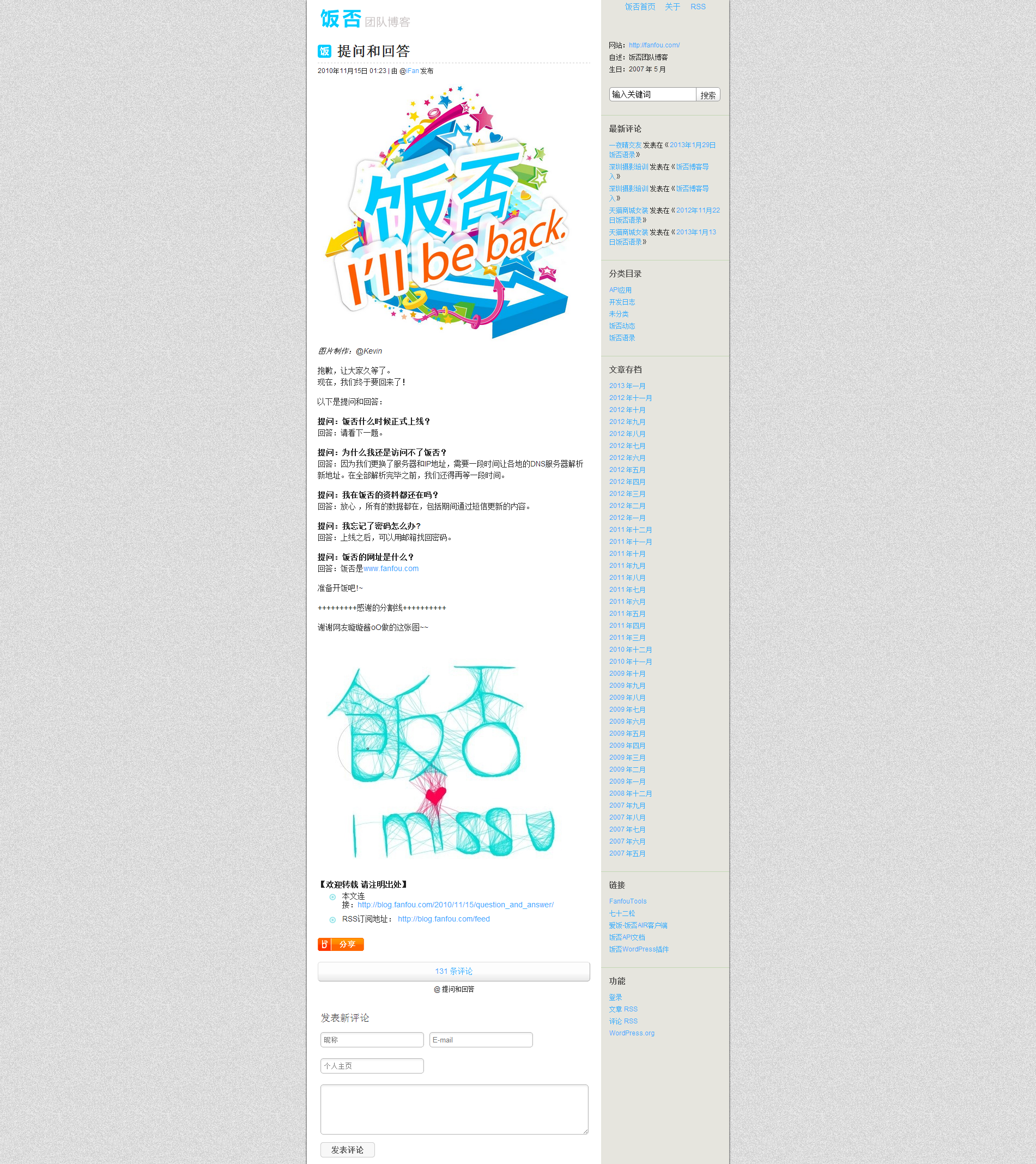Open the 饭否API文档 link
Viewport: 1036px width, 1164px height.
(x=627, y=937)
